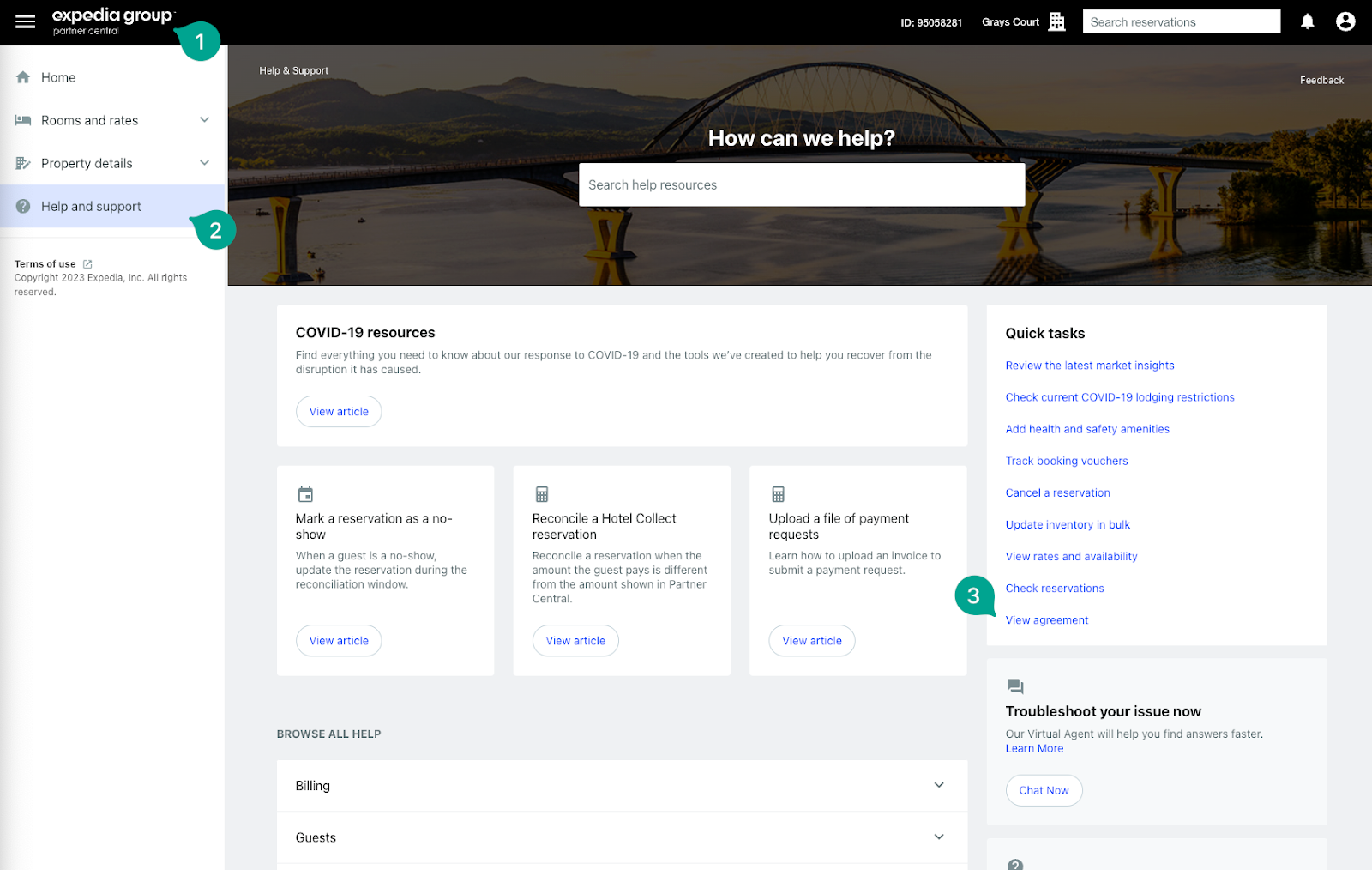Image resolution: width=1372 pixels, height=870 pixels.
Task: Open Update inventory in bulk
Action: (x=1068, y=524)
